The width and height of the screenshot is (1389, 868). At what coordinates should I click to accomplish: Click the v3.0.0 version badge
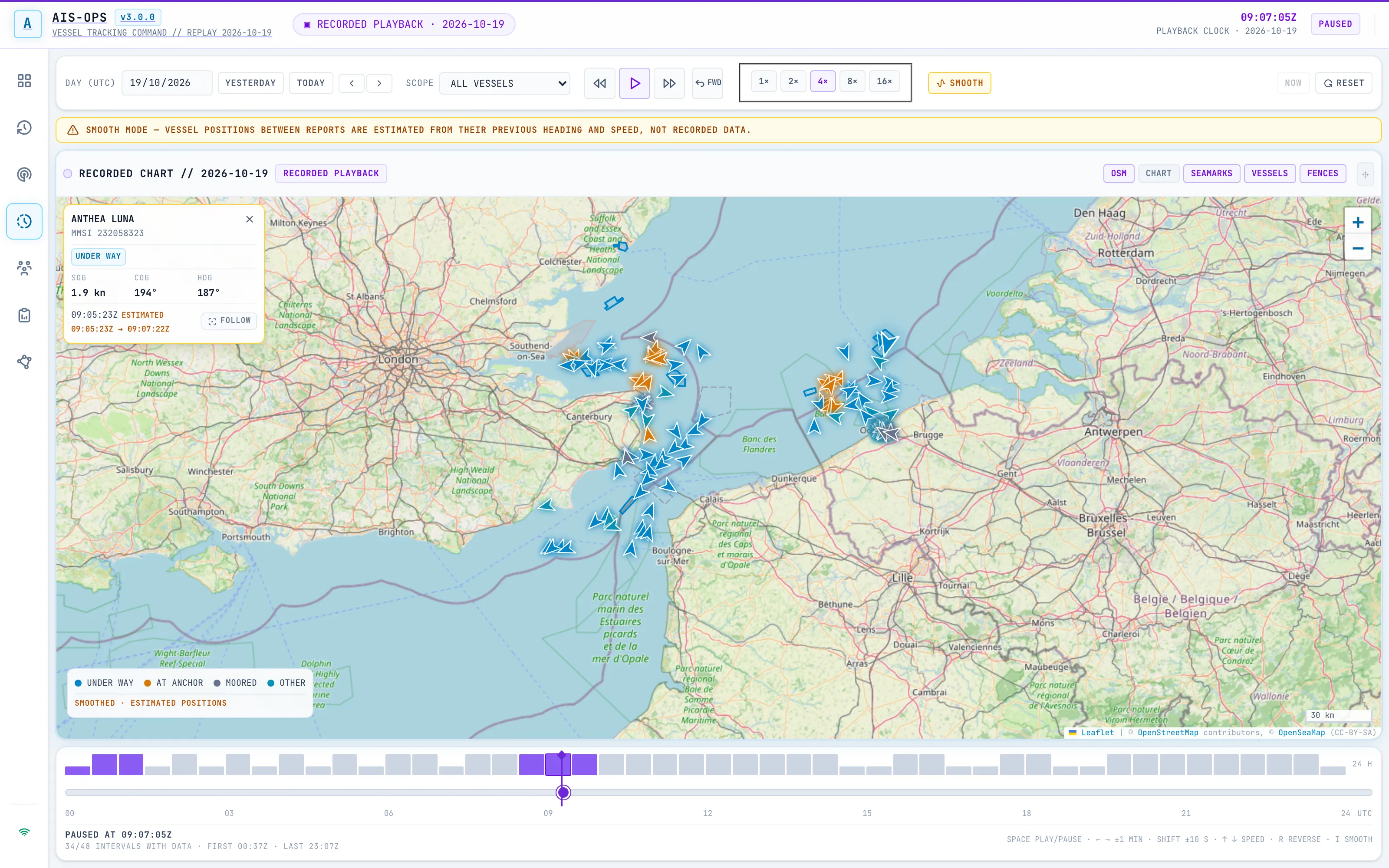[x=138, y=17]
